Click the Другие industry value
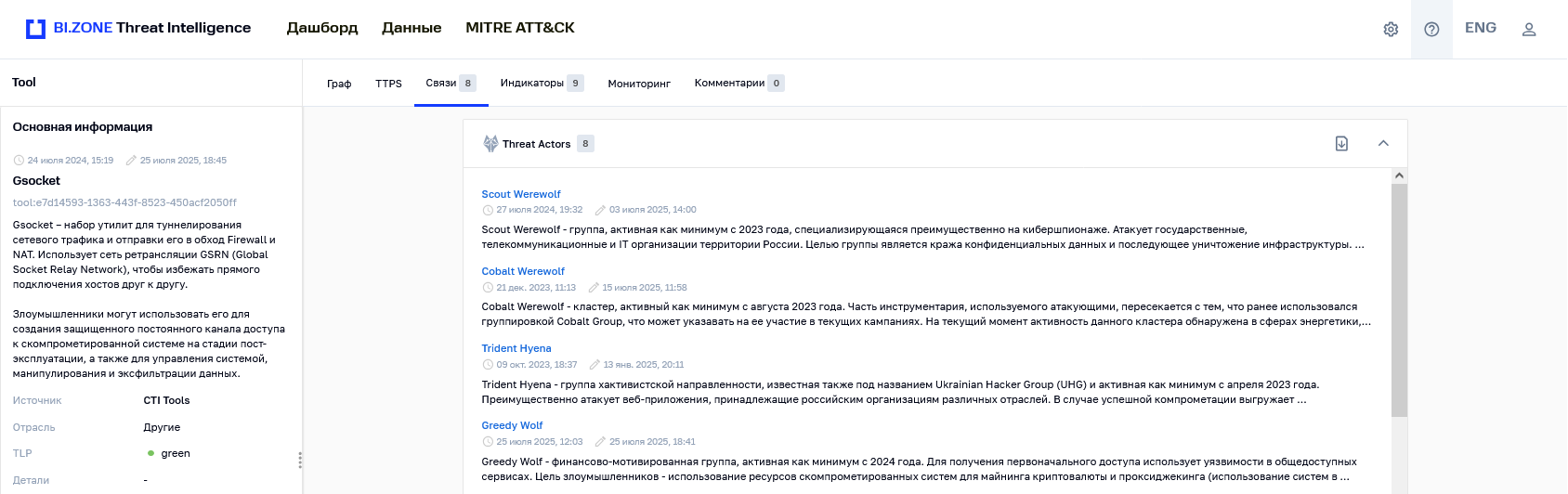Screen dimensions: 1568x494 click(162, 427)
